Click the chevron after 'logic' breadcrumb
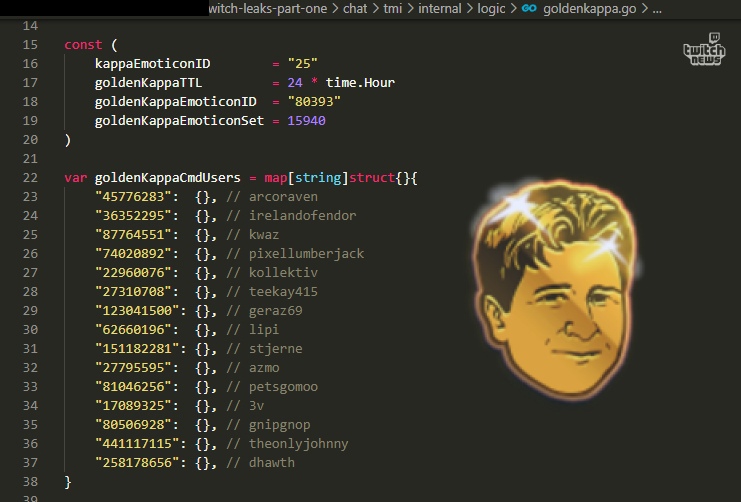Screen dimensions: 741x502 click(x=514, y=9)
